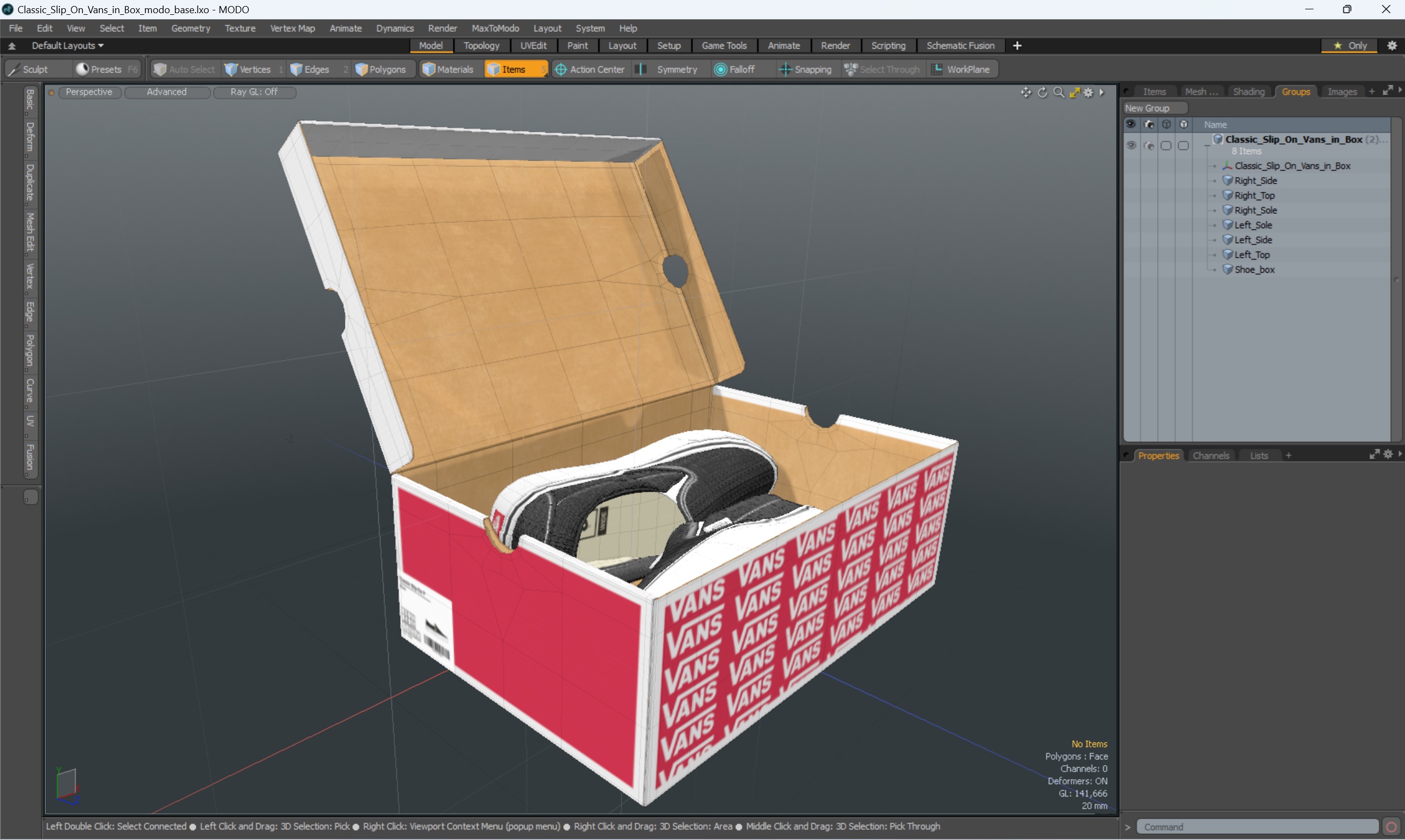
Task: Open the MaxToModo menu
Action: tap(495, 28)
